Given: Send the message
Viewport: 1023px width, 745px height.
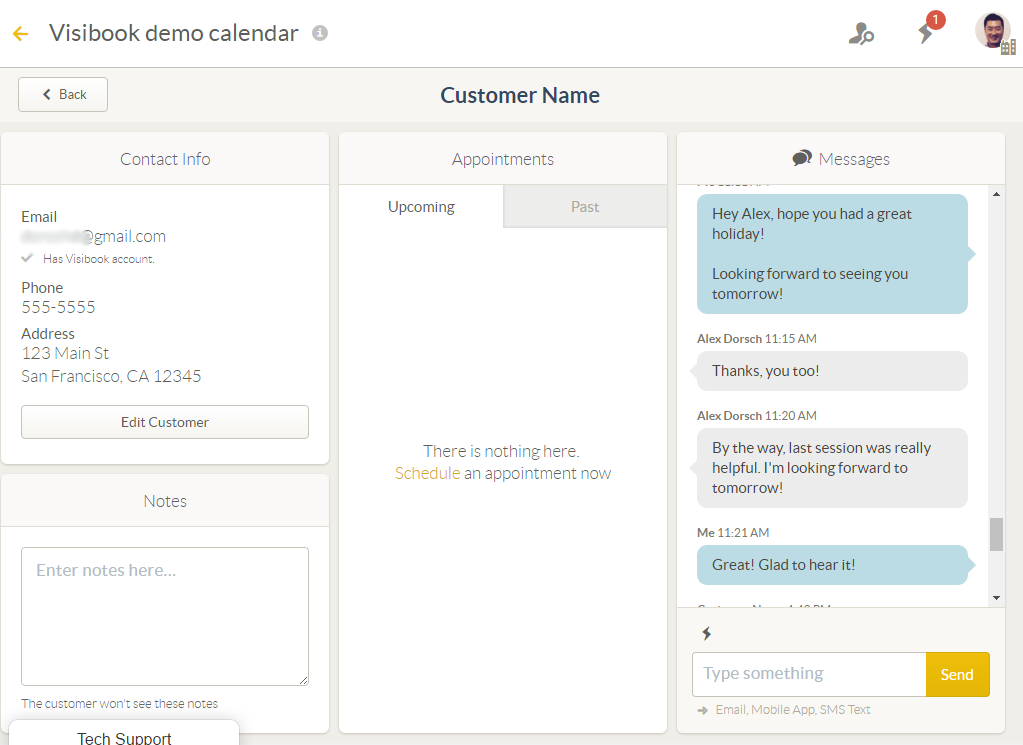Looking at the screenshot, I should pyautogui.click(x=957, y=675).
